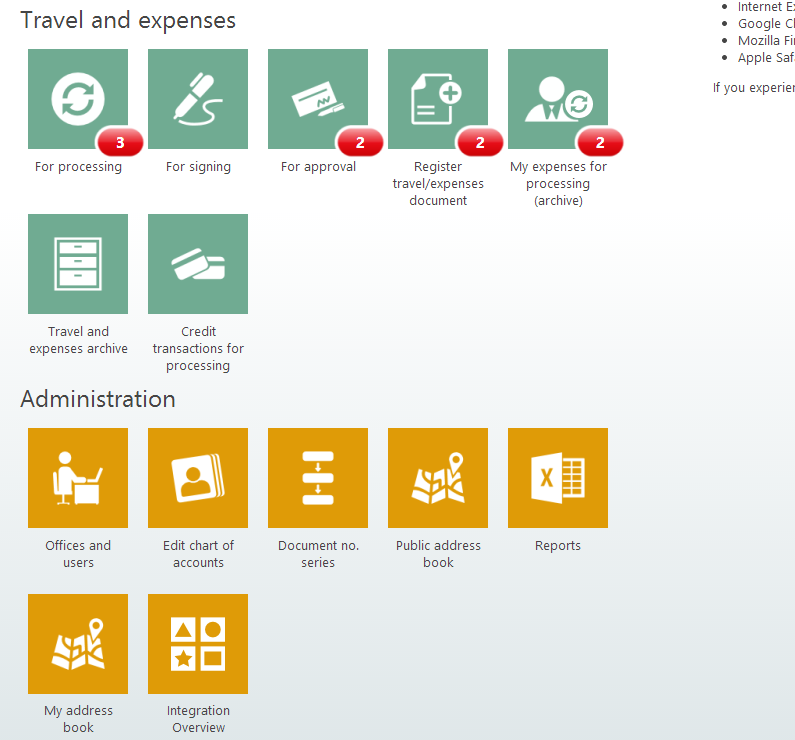Viewport: 795px width, 740px height.
Task: Click the red 2 badge on Register document
Action: pos(480,142)
